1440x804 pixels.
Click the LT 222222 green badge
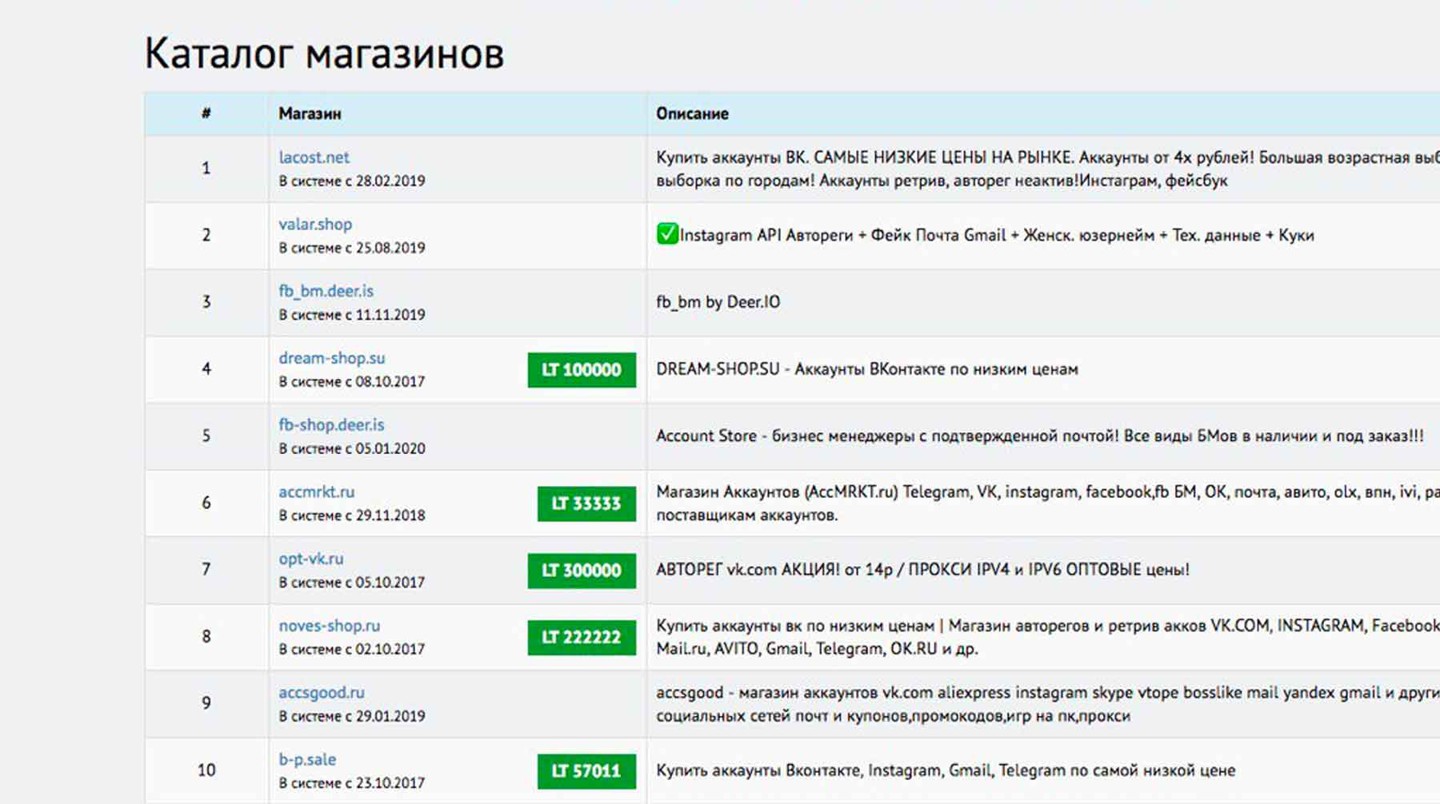(582, 638)
